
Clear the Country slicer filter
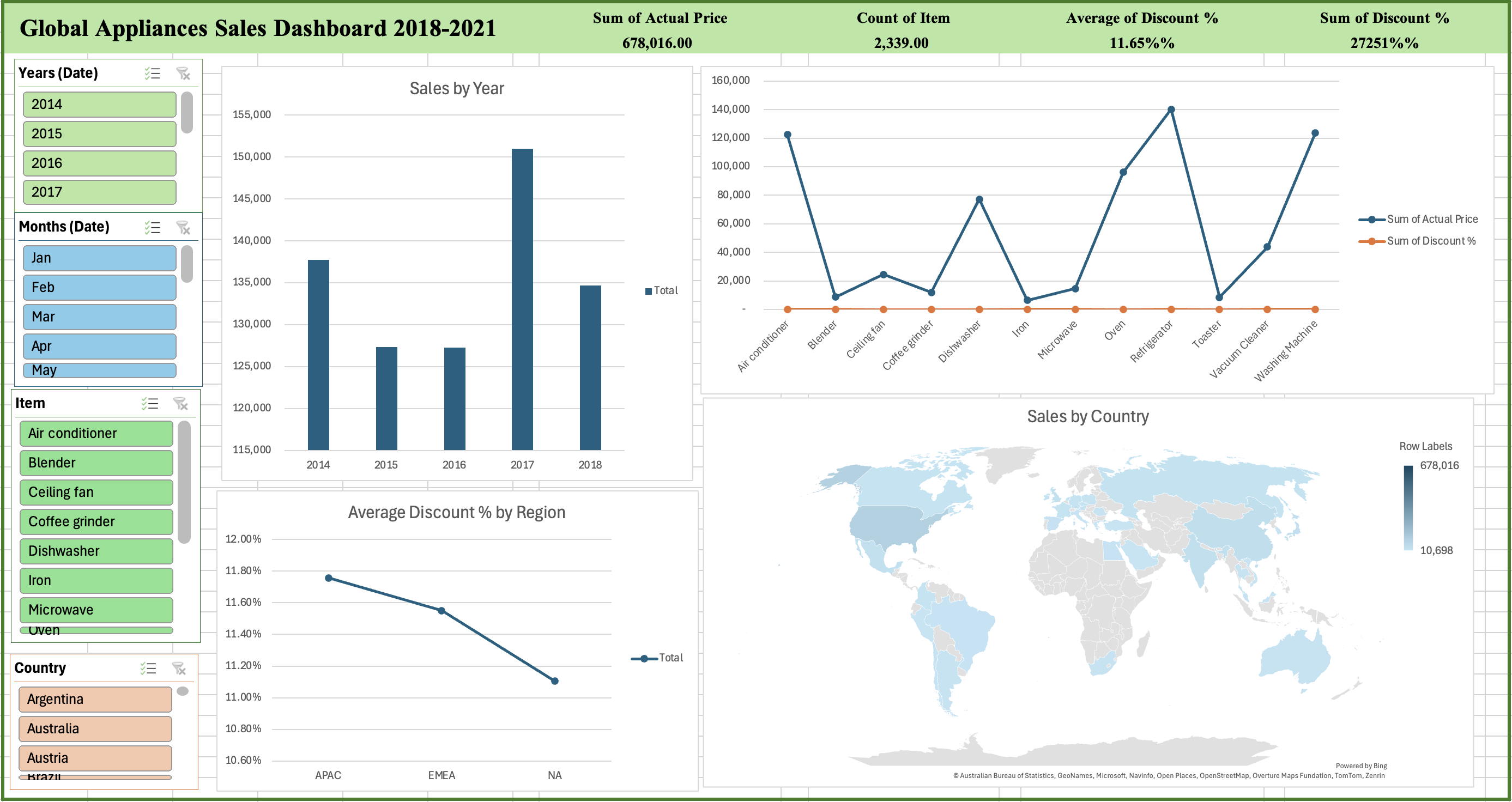pyautogui.click(x=178, y=668)
